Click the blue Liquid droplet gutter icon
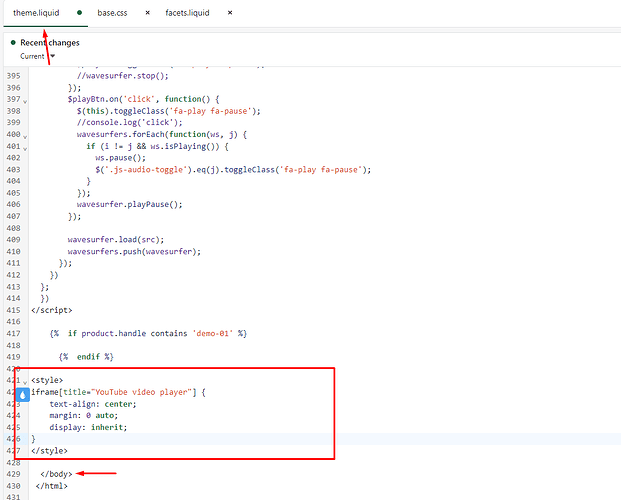Image resolution: width=621 pixels, height=500 pixels. pos(22,395)
